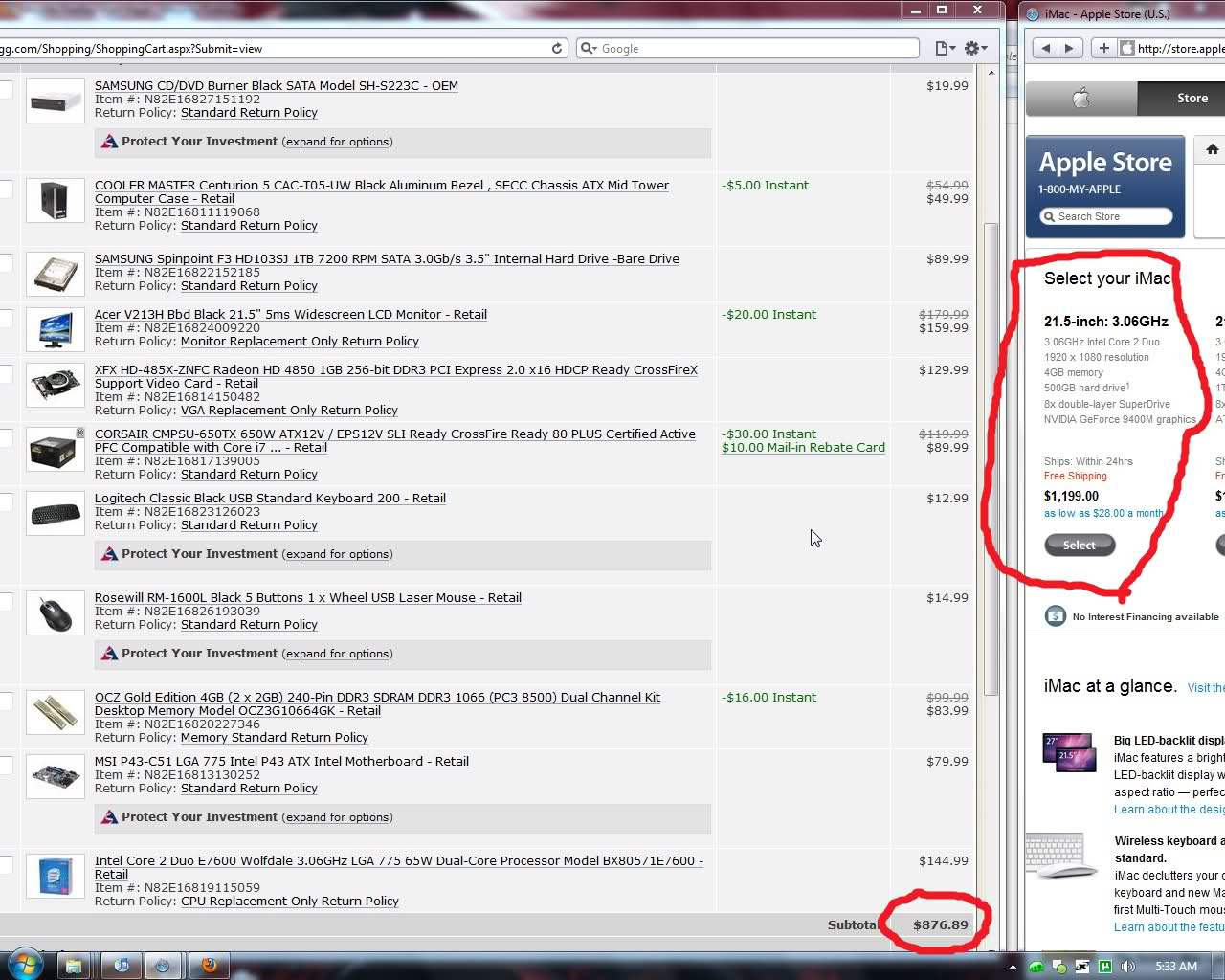1225x980 pixels.
Task: Click the wireless keyboard and mouse thumbnail
Action: click(x=1063, y=855)
